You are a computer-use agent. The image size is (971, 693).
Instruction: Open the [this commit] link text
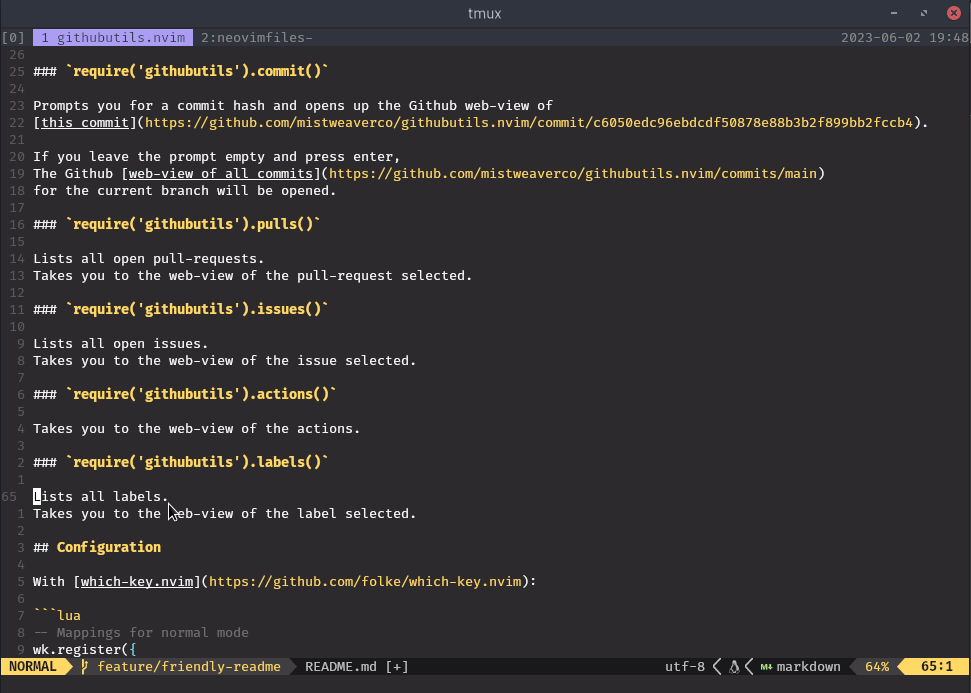tap(85, 123)
